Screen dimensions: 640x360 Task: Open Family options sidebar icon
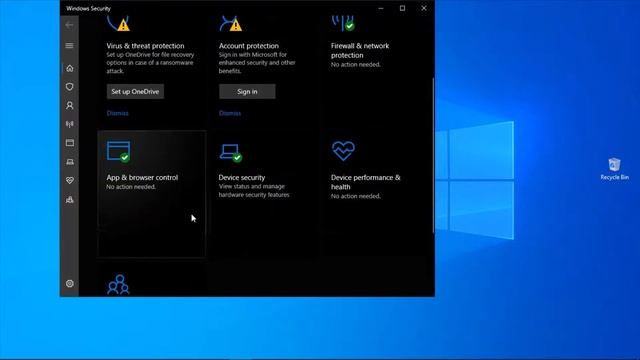tap(70, 200)
